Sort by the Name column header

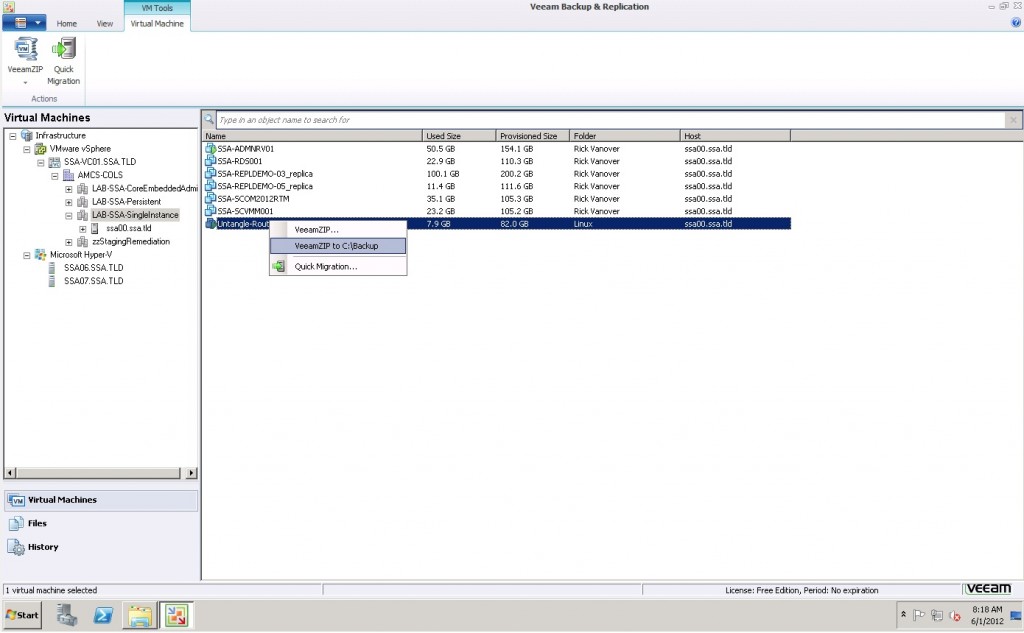click(x=312, y=136)
